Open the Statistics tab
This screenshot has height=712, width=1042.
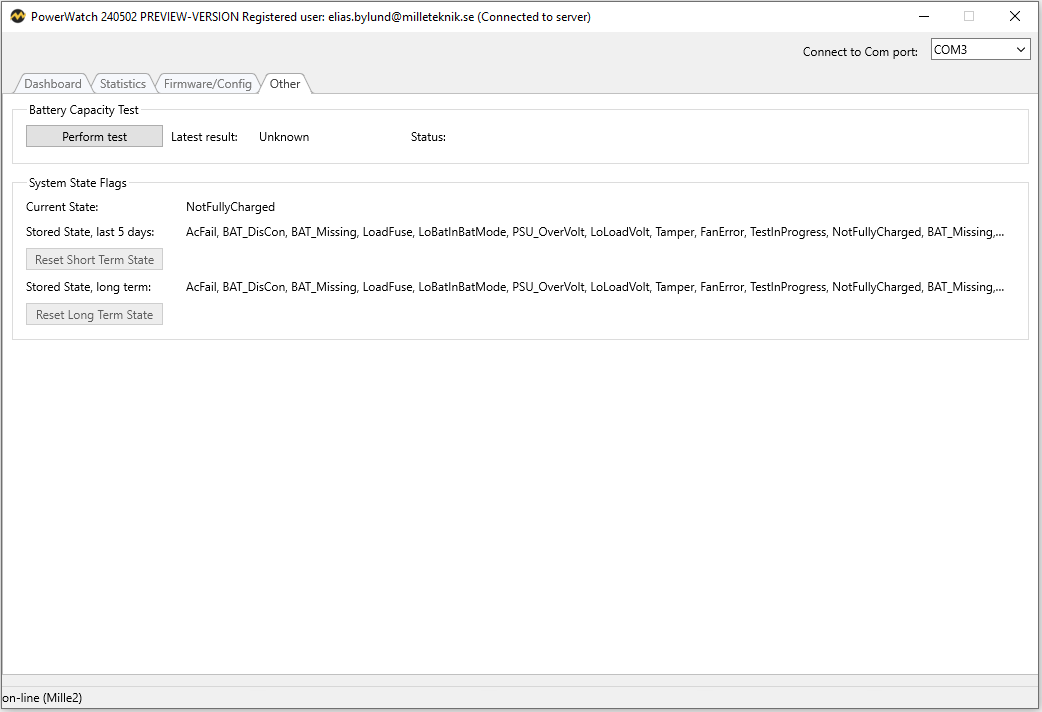click(x=122, y=83)
